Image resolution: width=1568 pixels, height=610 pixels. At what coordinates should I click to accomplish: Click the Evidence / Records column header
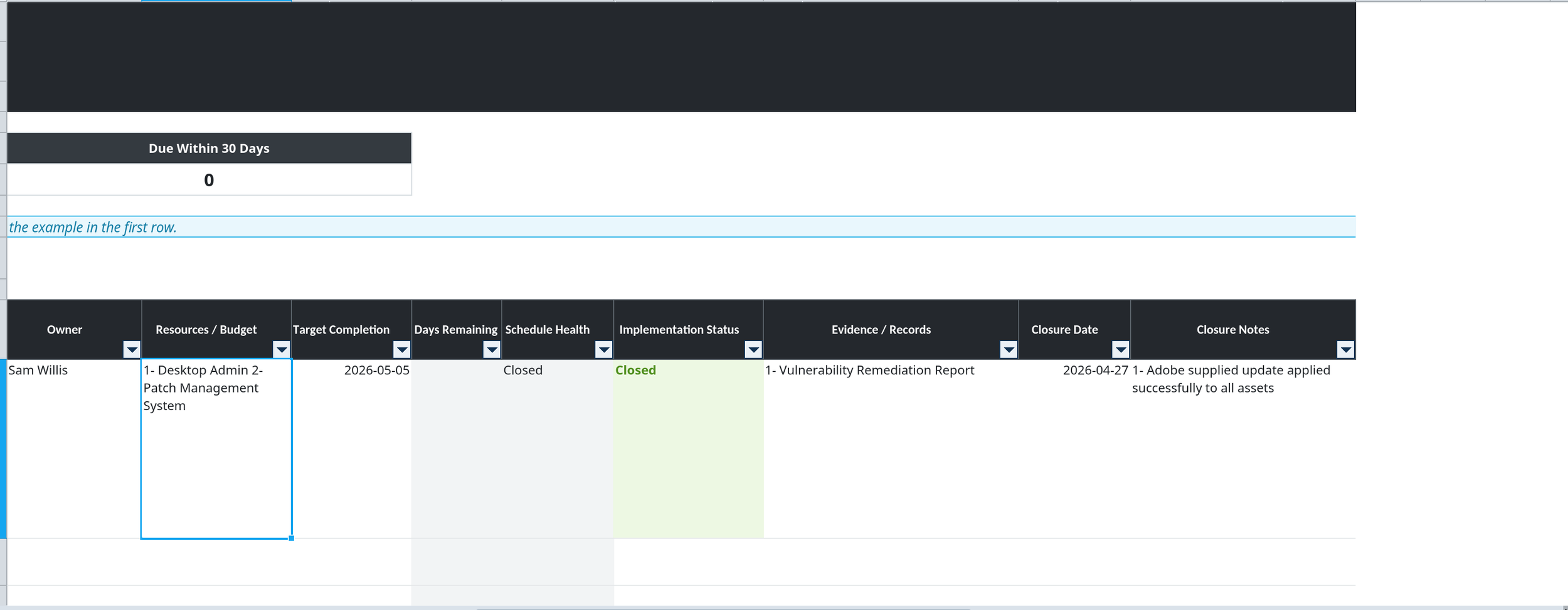point(891,329)
